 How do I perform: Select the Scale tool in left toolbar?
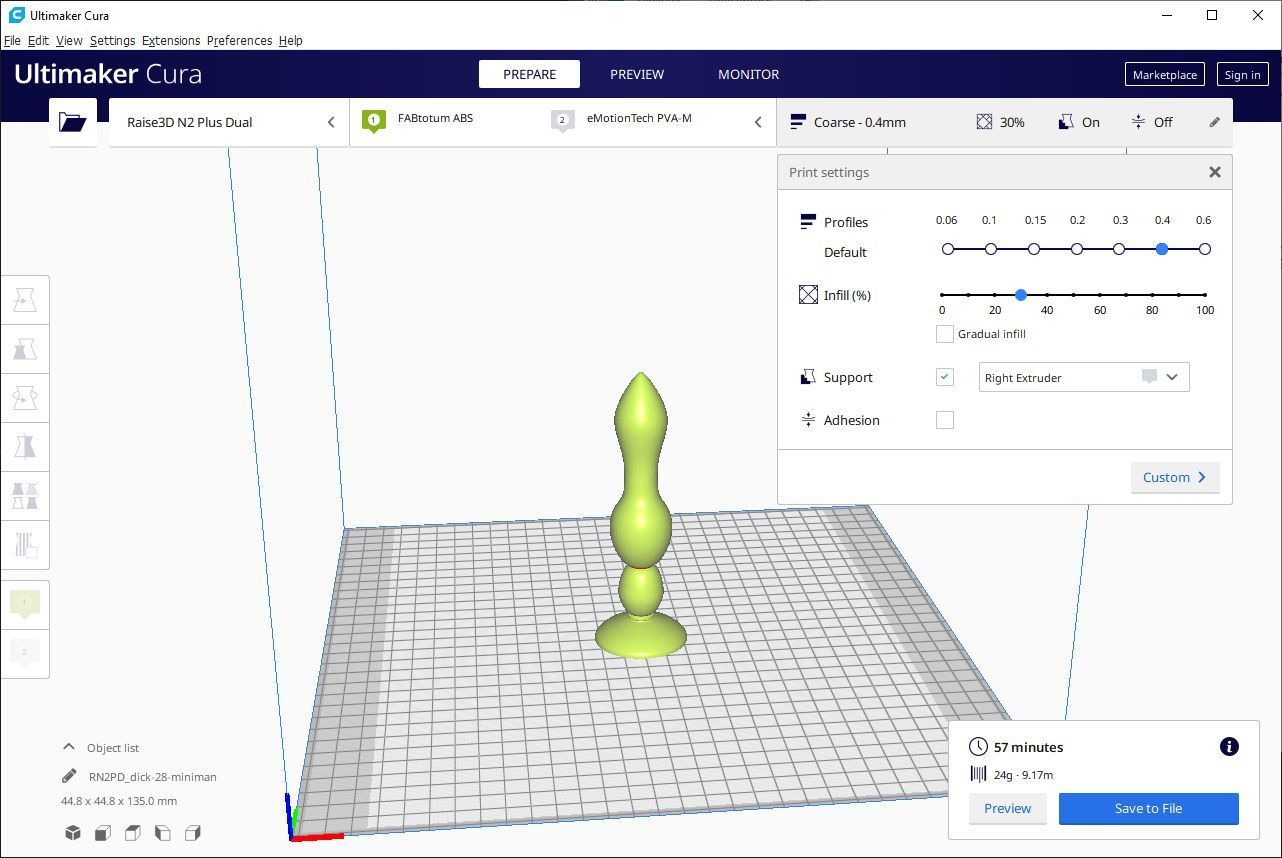coord(25,349)
